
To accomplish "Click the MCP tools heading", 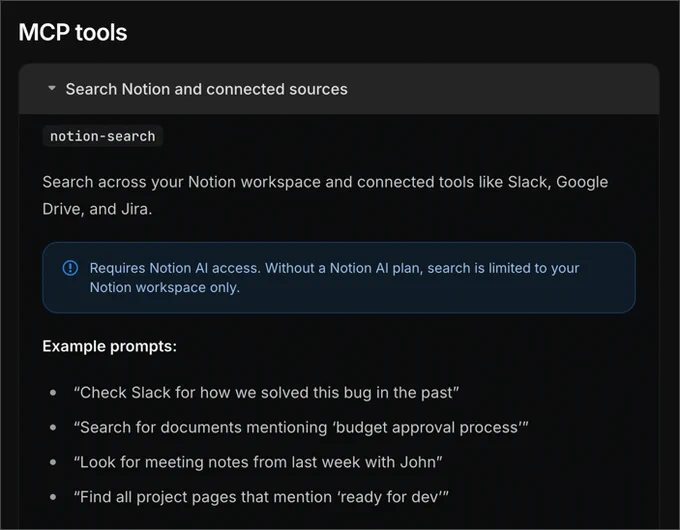I will (73, 33).
